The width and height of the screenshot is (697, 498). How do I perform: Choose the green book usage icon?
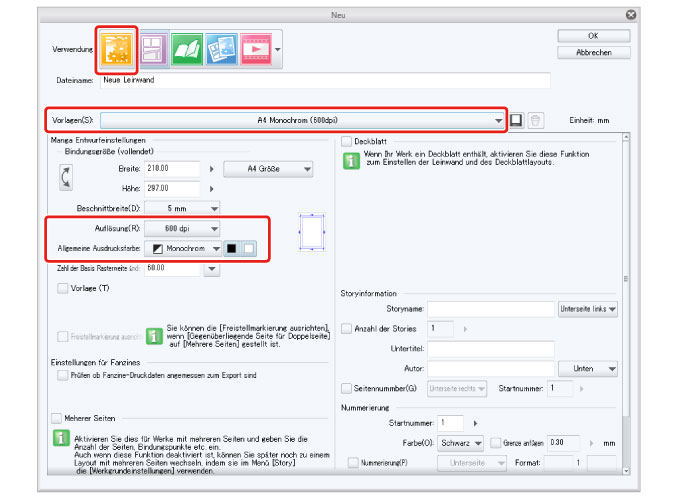coord(187,49)
